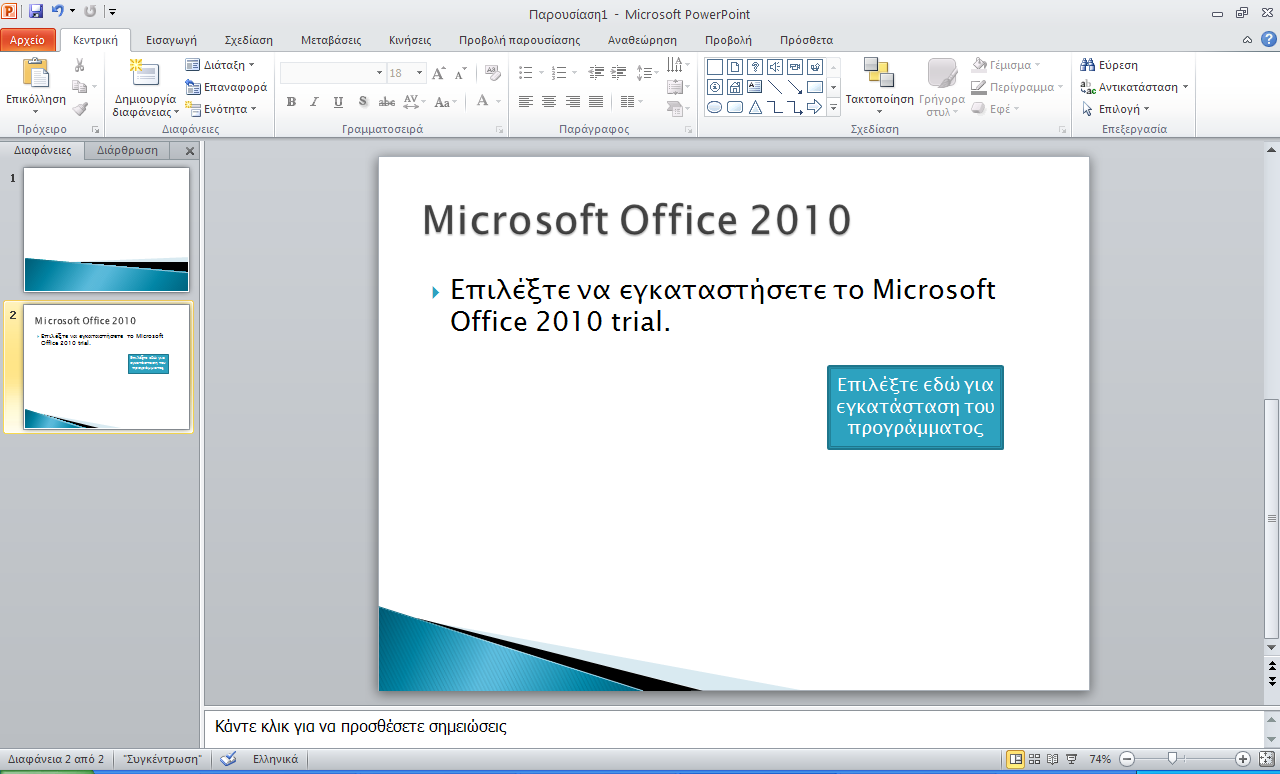Toggle Bold formatting
This screenshot has width=1280, height=774.
tap(291, 101)
